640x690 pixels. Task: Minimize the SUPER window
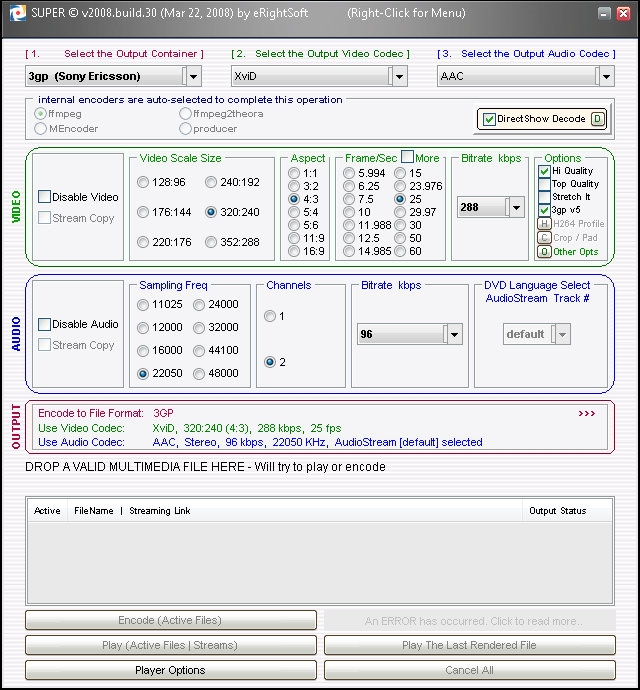(604, 13)
